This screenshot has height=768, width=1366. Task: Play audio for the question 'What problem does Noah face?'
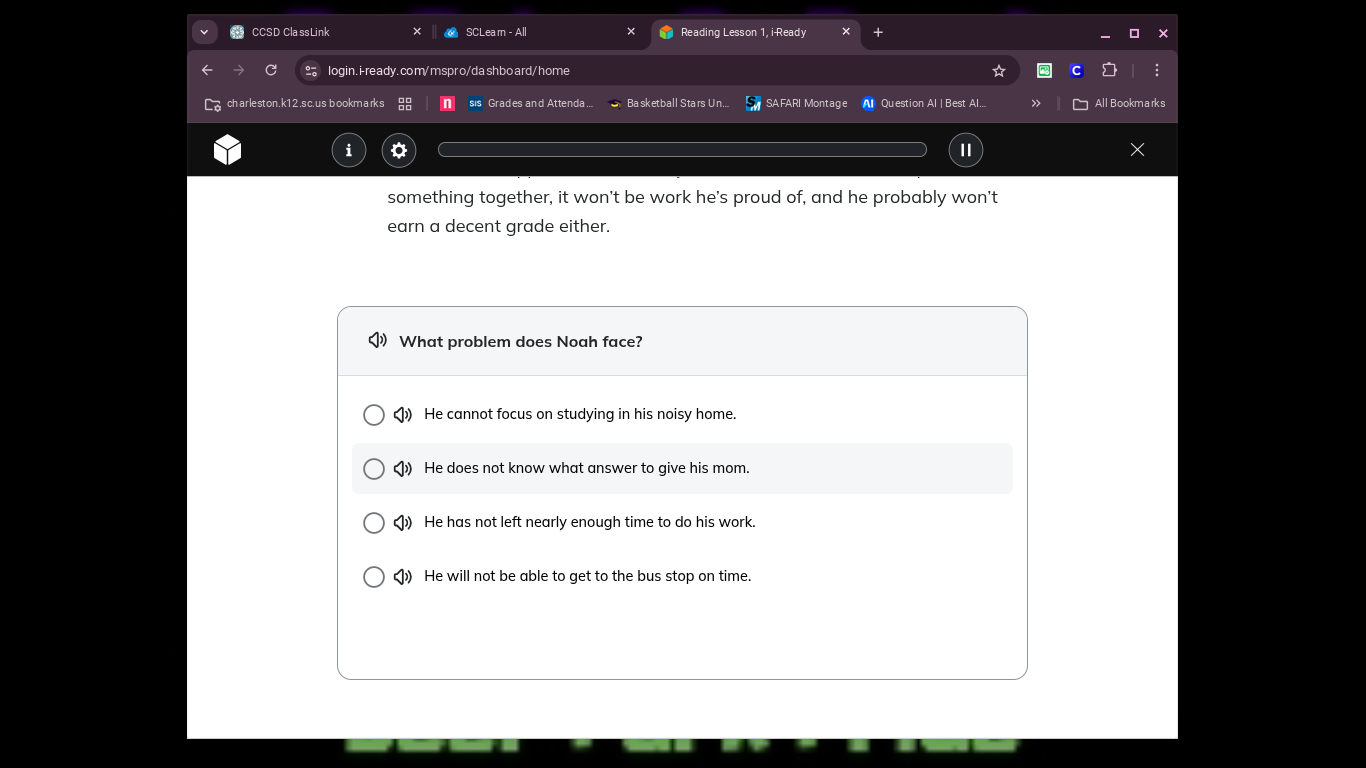pyautogui.click(x=378, y=341)
